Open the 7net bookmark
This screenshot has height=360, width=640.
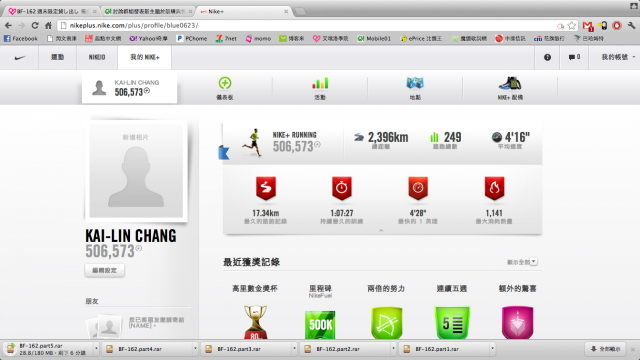[226, 38]
